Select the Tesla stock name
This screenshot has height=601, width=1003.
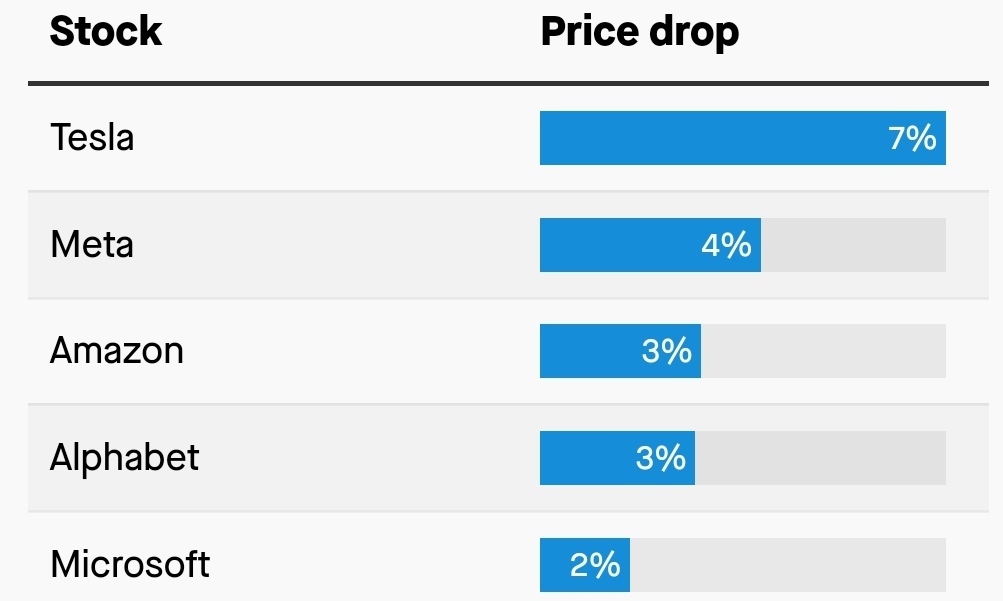coord(92,137)
